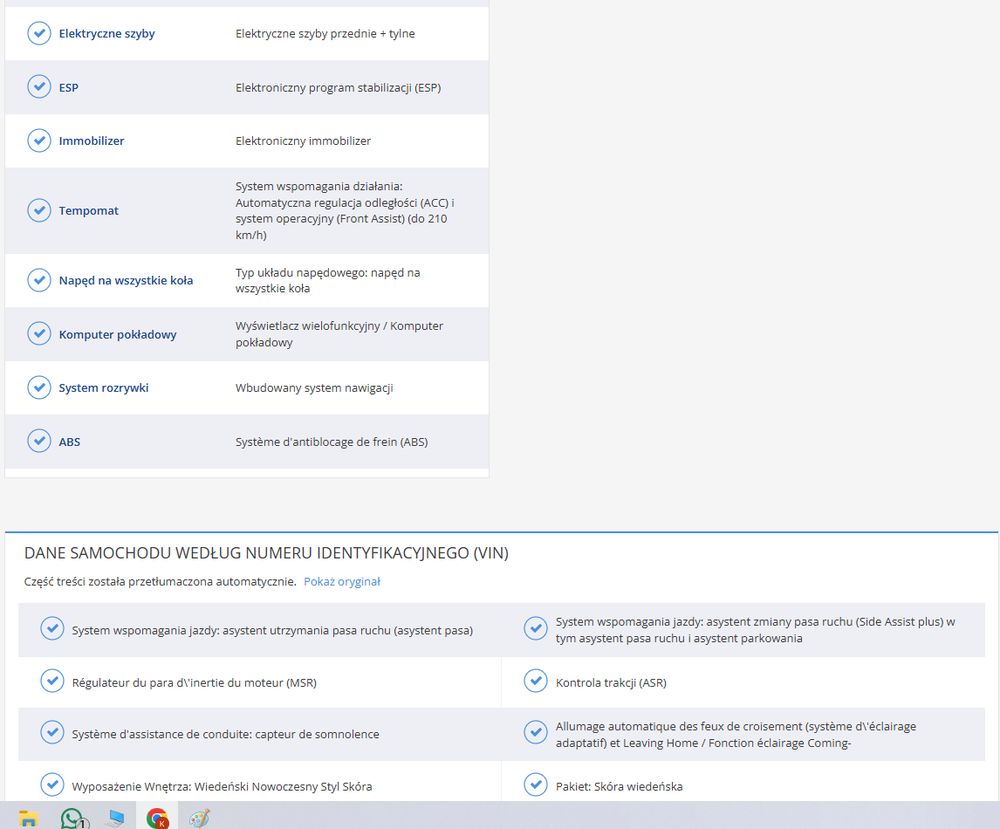
Task: Click checkmark icon beside ESP
Action: tap(39, 87)
